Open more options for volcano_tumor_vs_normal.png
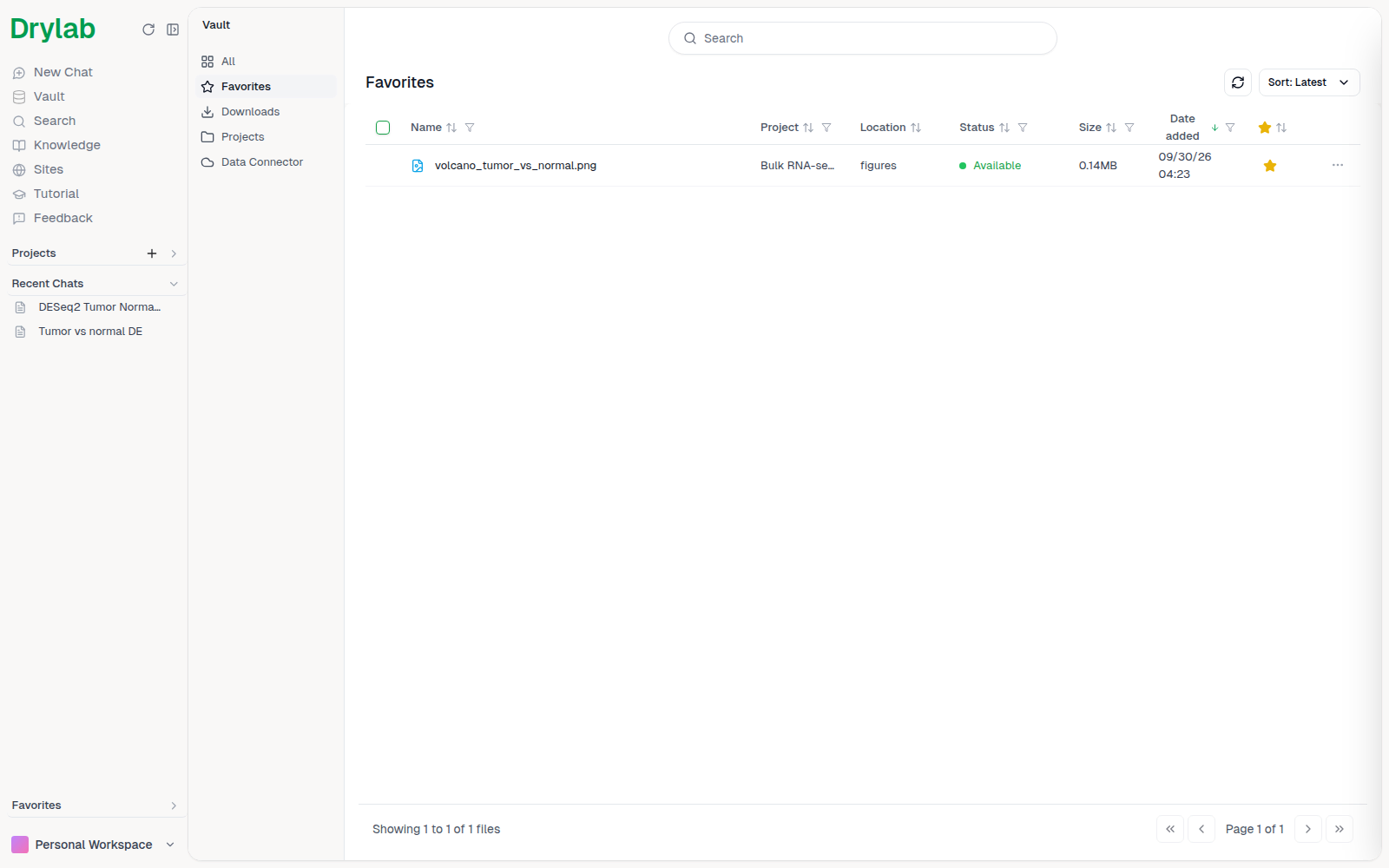This screenshot has height=868, width=1389. (x=1338, y=165)
